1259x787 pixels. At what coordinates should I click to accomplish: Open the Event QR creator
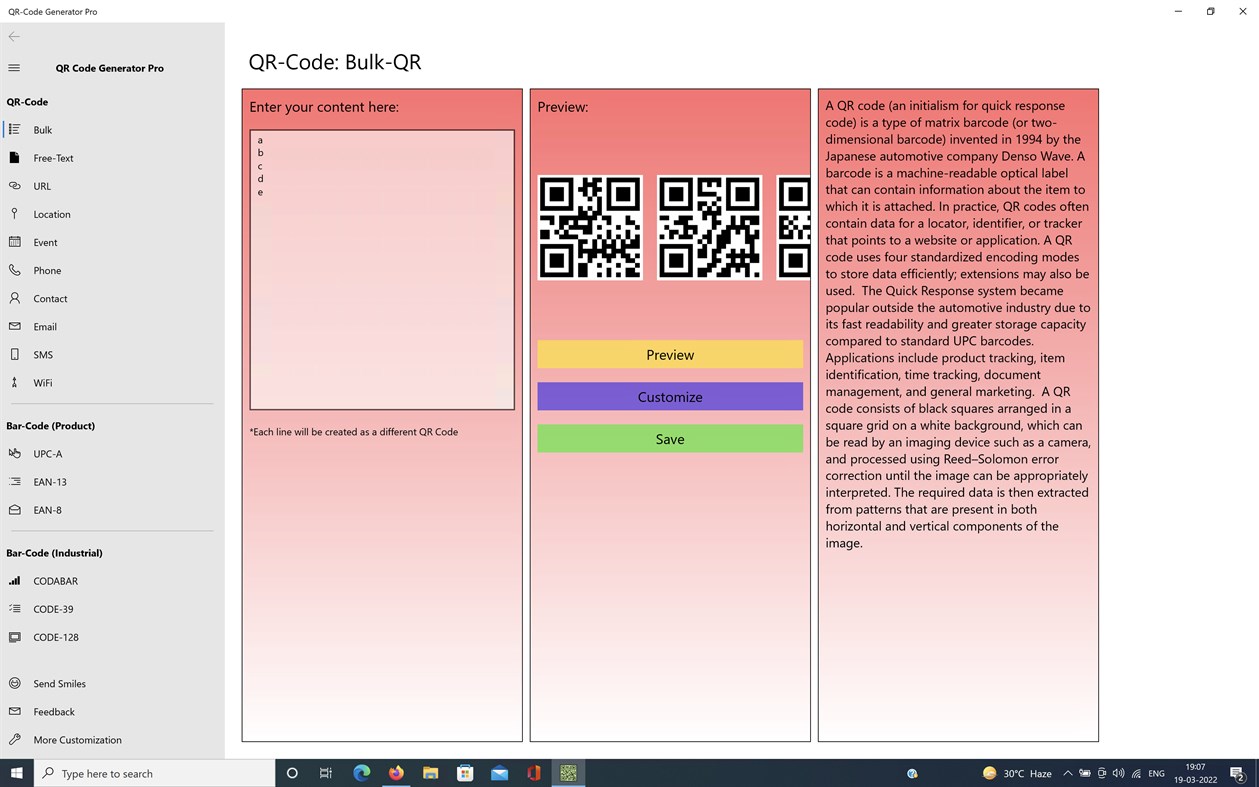coord(44,241)
